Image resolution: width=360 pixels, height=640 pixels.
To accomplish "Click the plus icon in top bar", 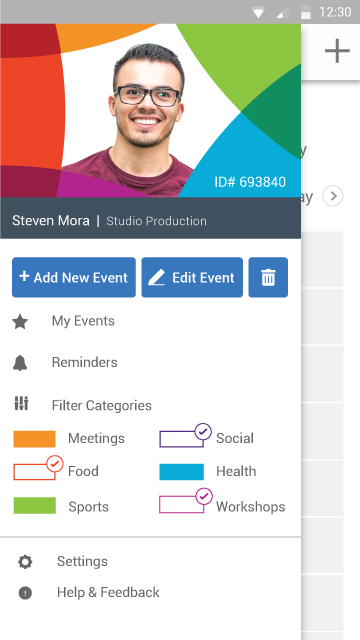I will click(x=337, y=51).
